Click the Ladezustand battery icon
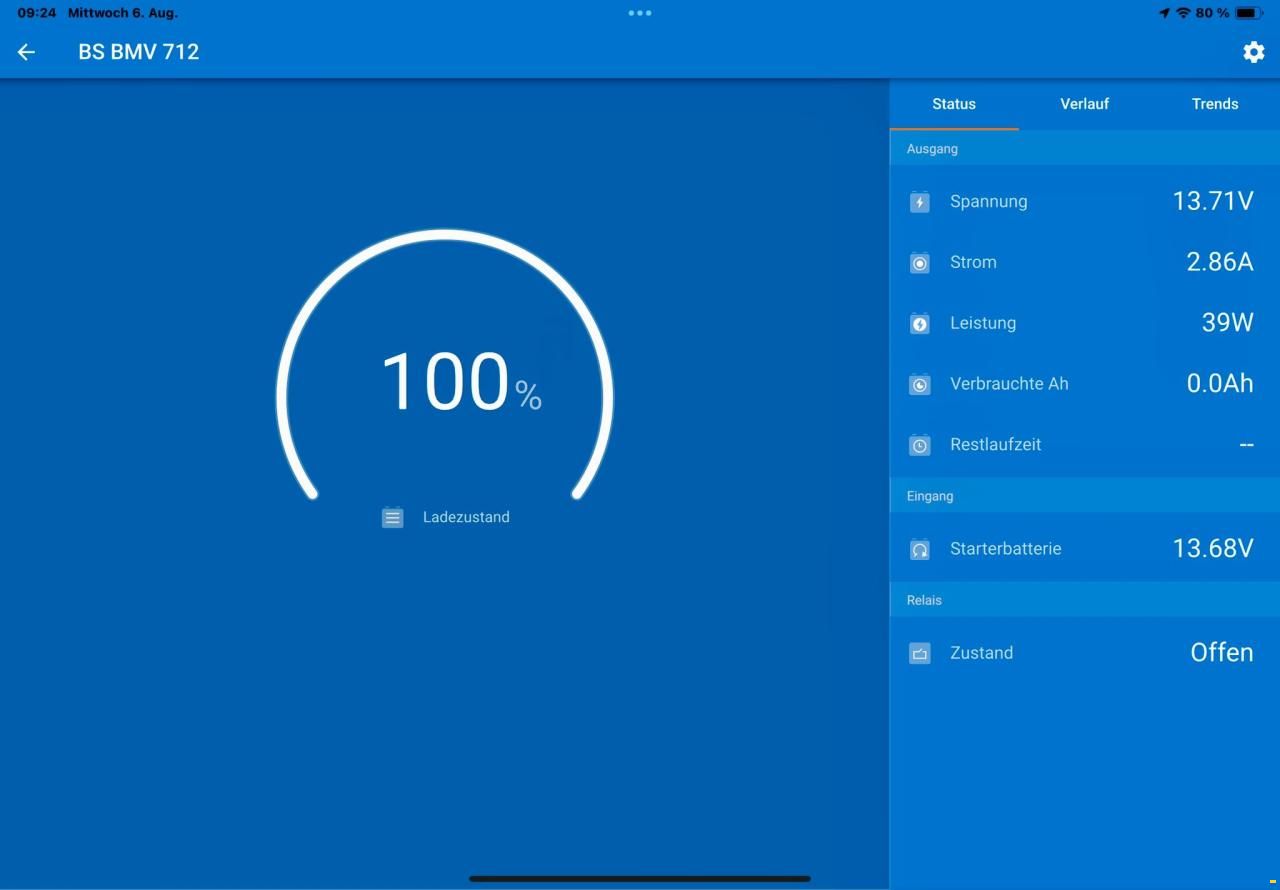Screen dimensions: 1280x890 pyautogui.click(x=393, y=517)
